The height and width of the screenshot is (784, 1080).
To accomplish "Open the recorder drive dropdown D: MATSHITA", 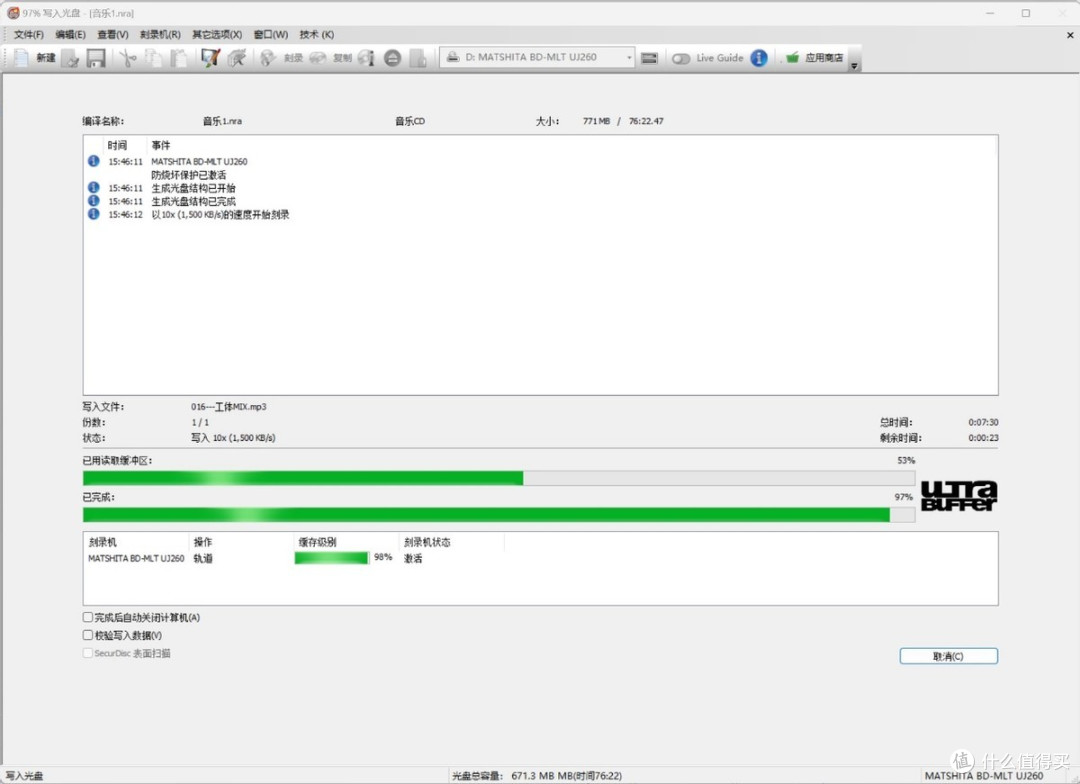I will pyautogui.click(x=537, y=57).
